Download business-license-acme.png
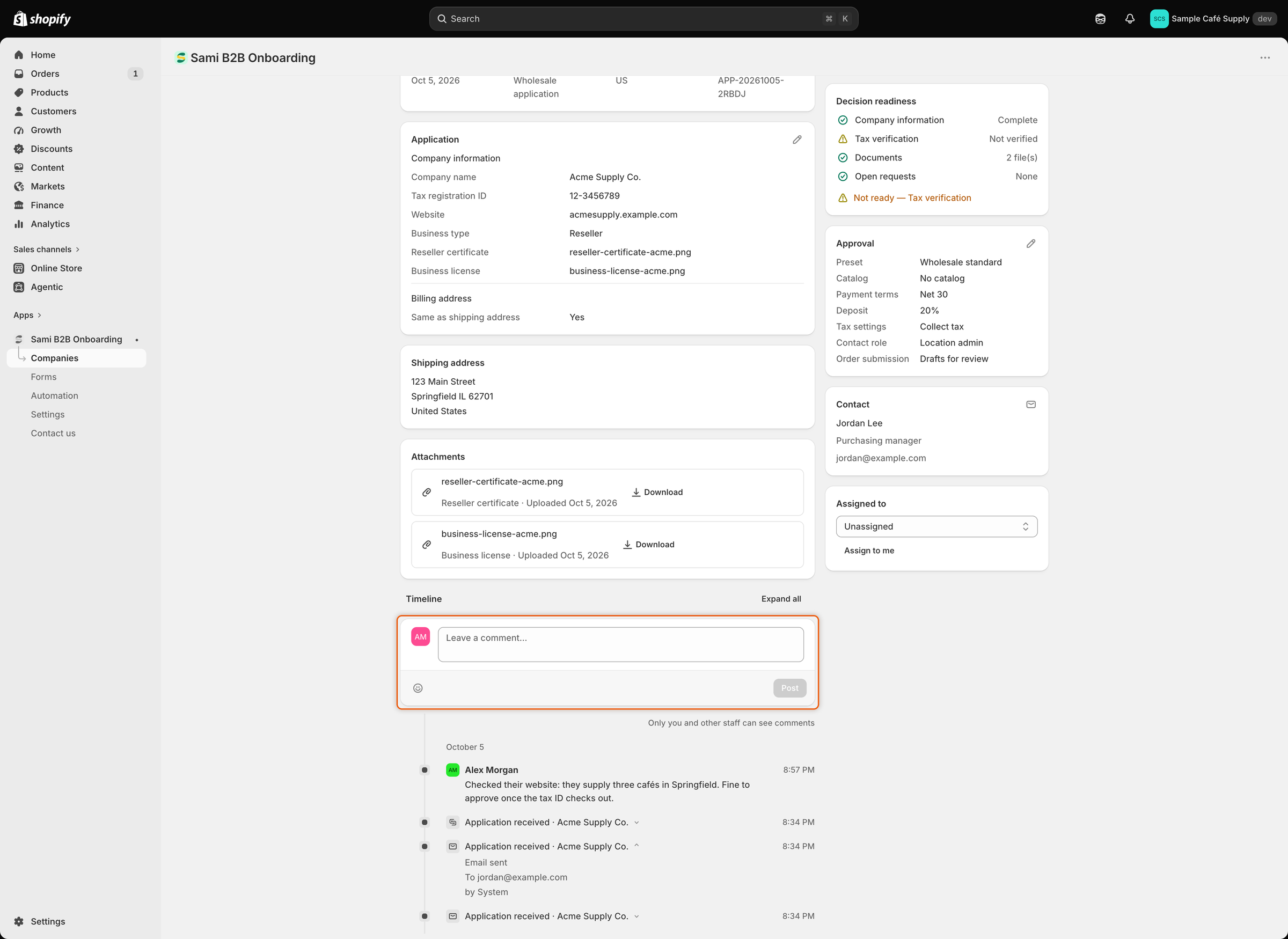 (x=648, y=545)
